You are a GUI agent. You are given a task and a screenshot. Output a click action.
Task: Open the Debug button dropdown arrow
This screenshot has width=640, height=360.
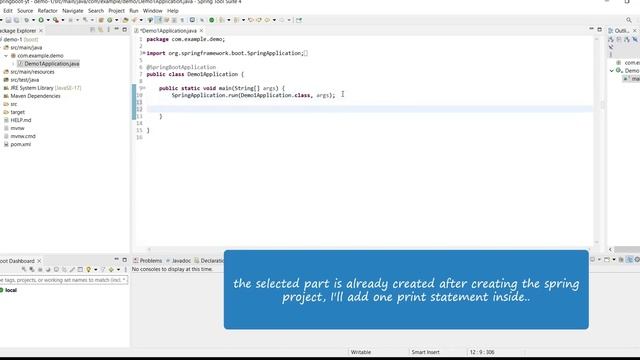click(x=33, y=20)
